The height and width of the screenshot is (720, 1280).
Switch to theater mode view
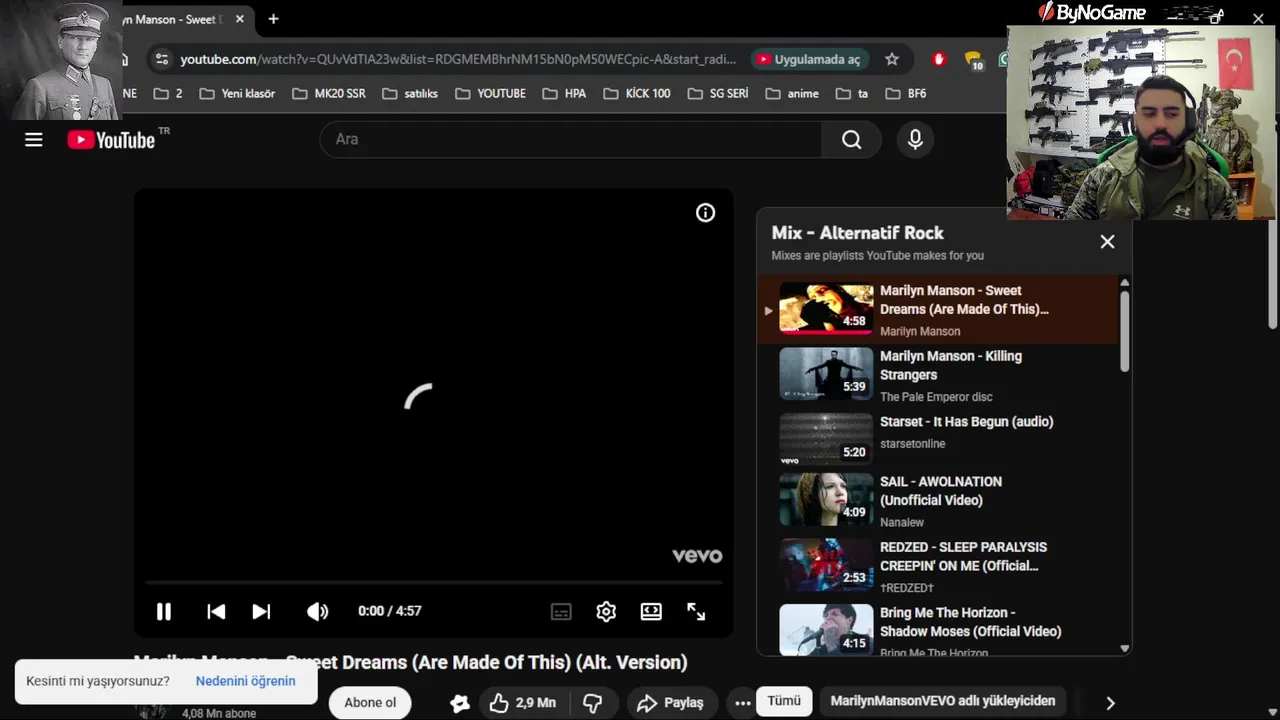click(x=651, y=611)
